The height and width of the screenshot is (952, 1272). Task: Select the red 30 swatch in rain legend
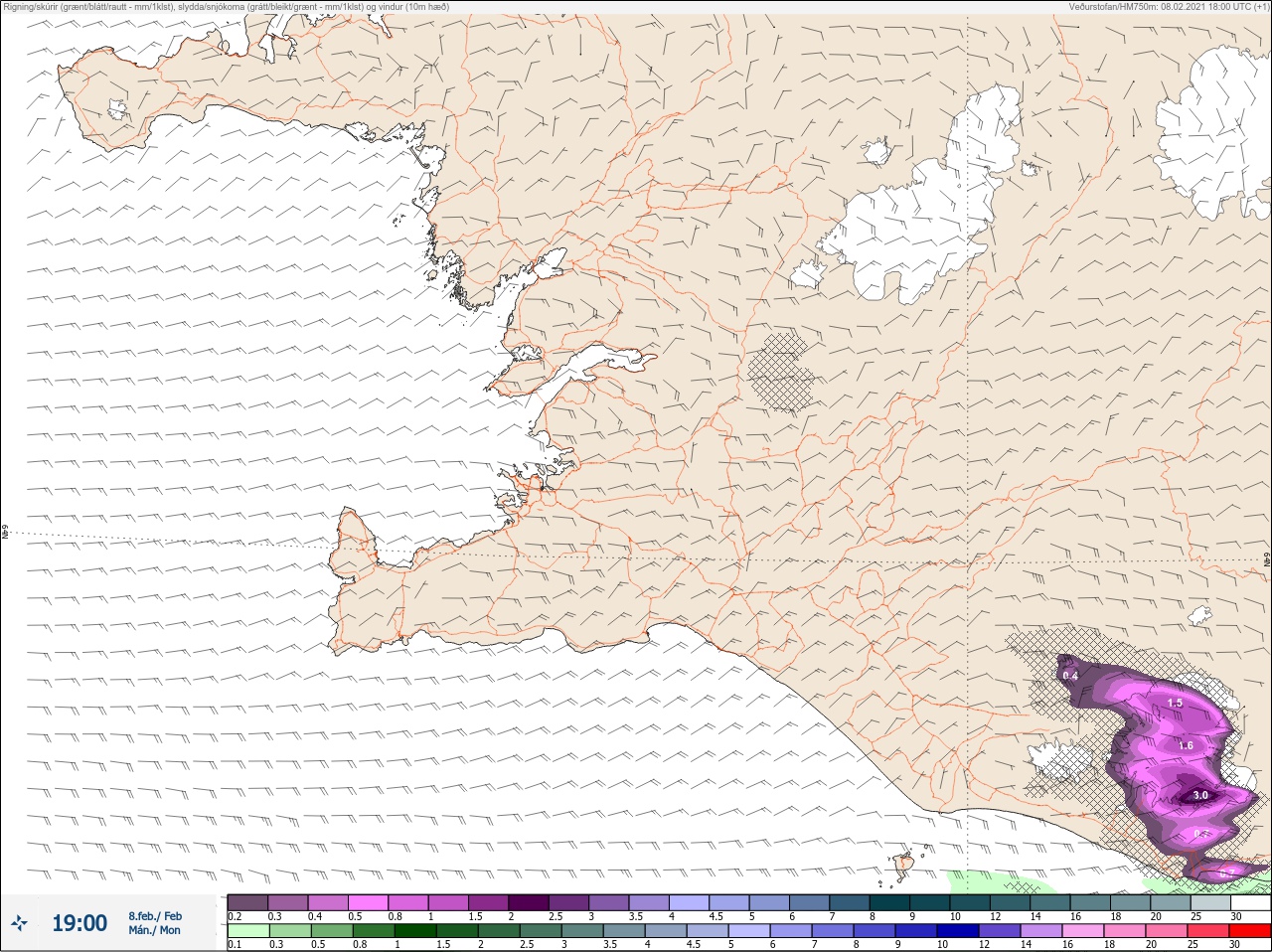[x=1249, y=931]
